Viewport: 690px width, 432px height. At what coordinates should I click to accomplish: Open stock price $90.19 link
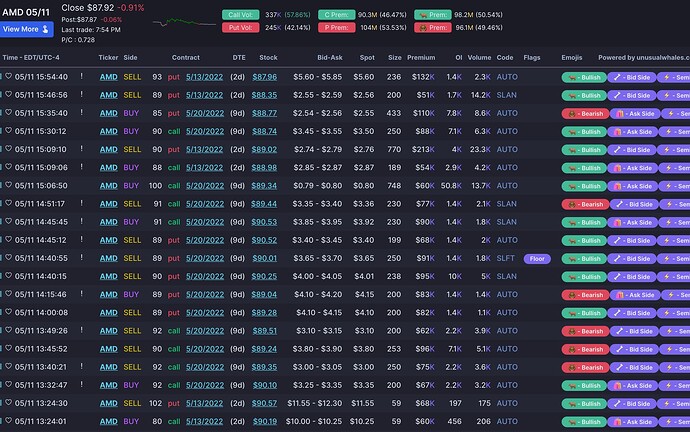tap(265, 421)
